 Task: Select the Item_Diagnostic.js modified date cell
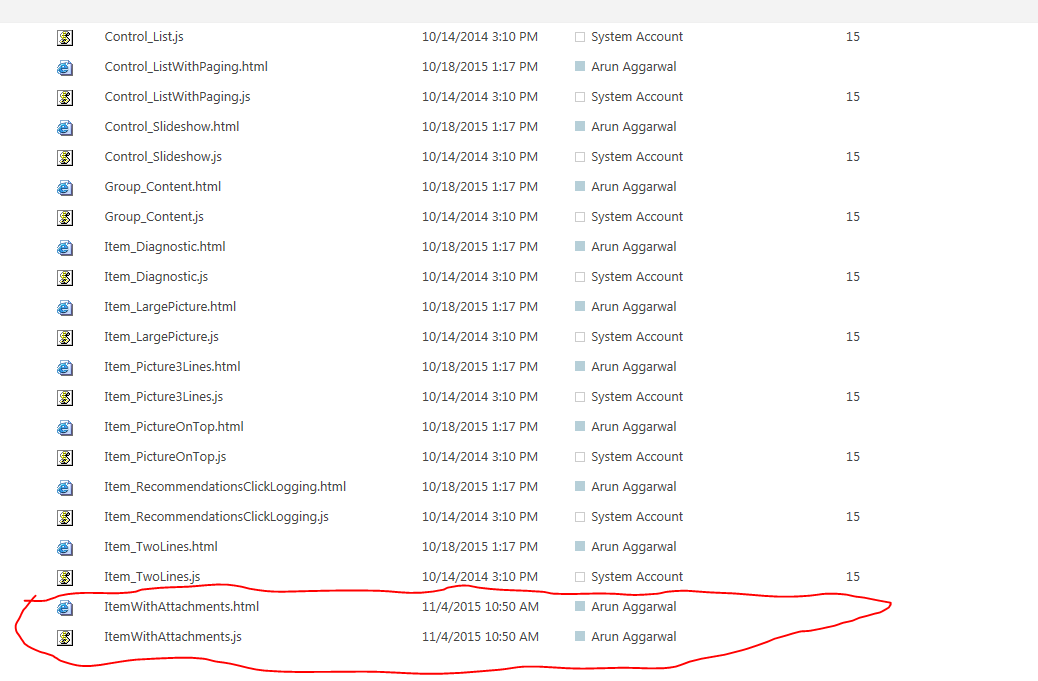tap(479, 277)
